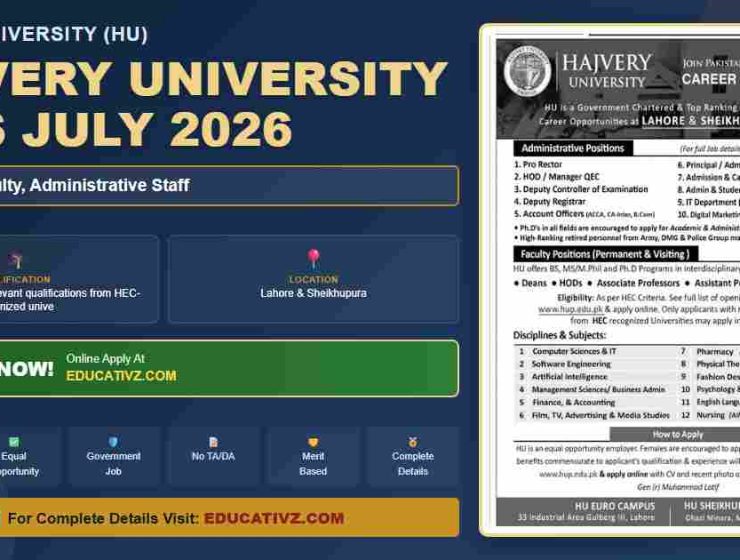Click the graduation cap qualification icon
Viewport: 740px width, 560px height.
16,260
